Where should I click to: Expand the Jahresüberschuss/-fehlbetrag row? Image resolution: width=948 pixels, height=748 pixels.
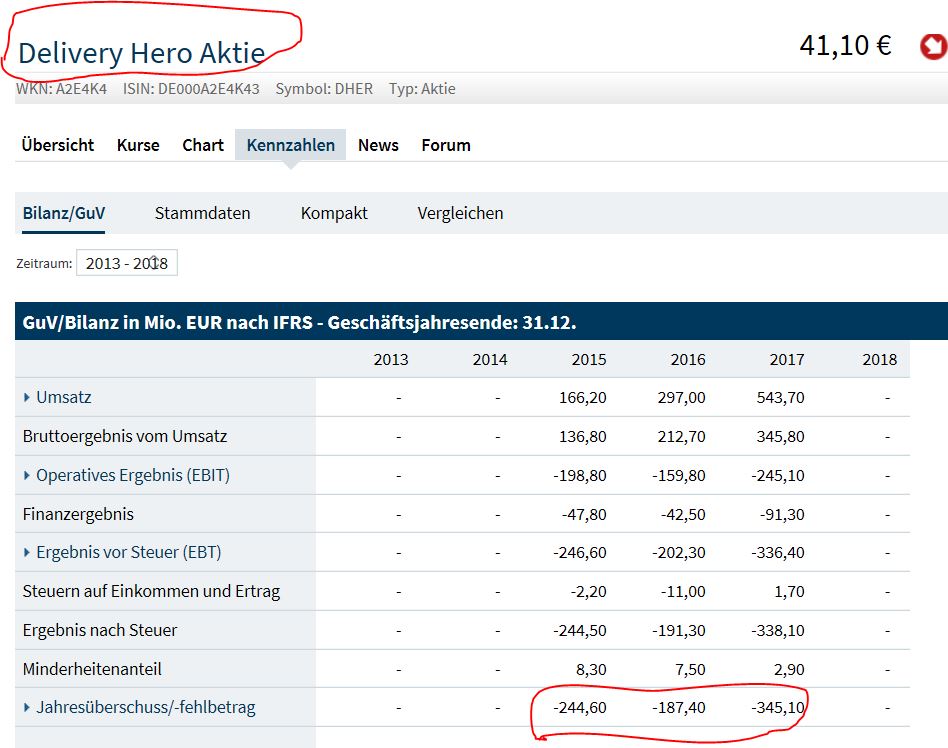[27, 708]
